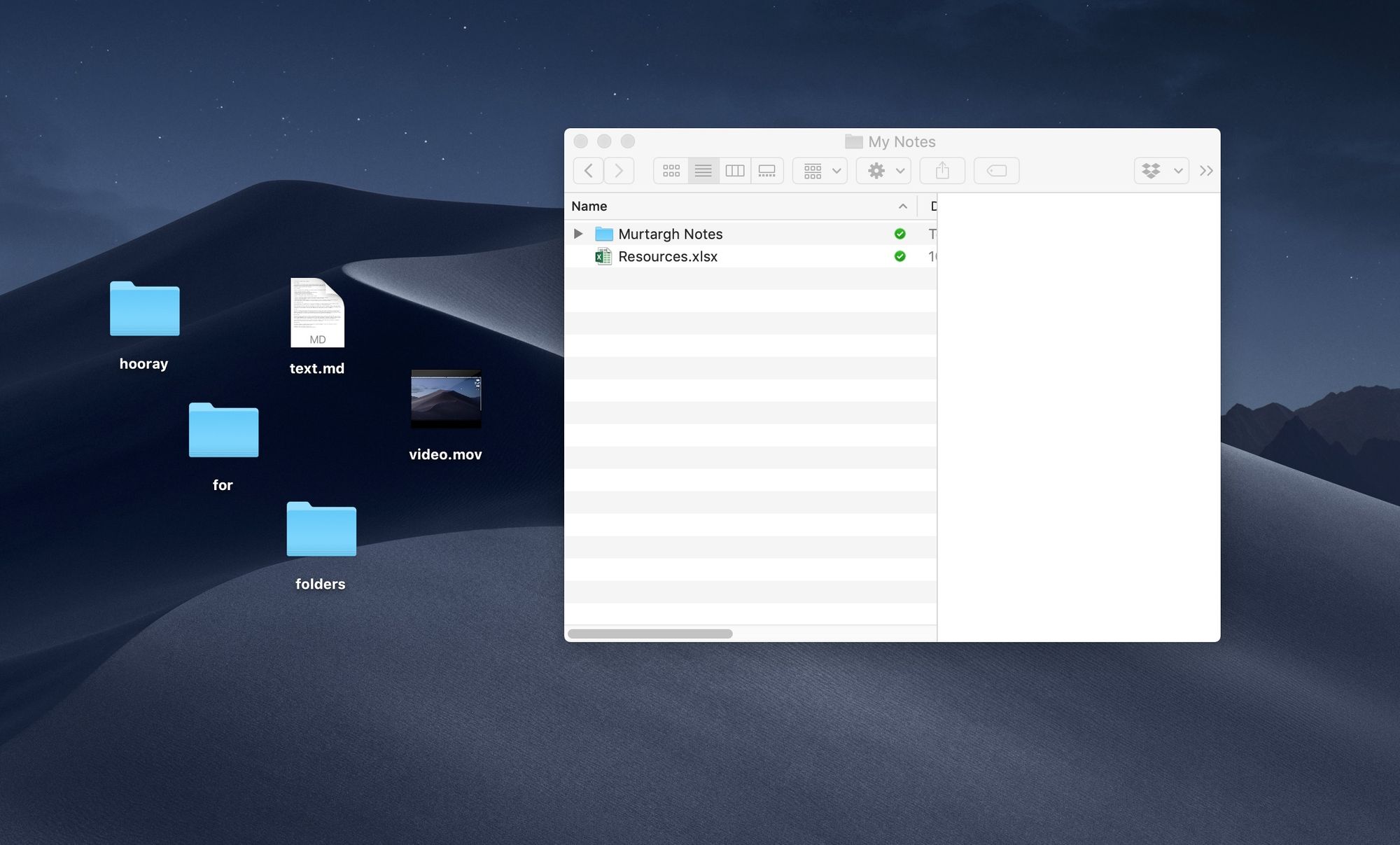Image resolution: width=1400 pixels, height=845 pixels.
Task: Click the back navigation button
Action: point(587,170)
